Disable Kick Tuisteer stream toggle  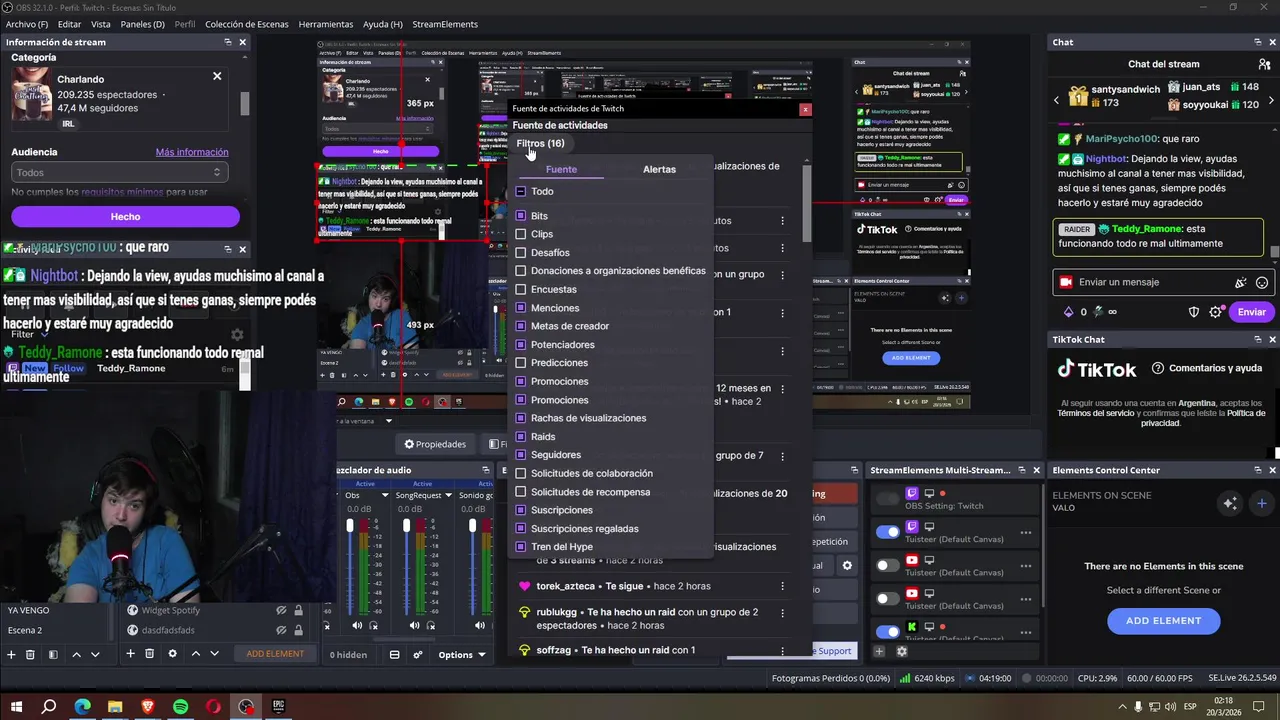[x=887, y=631]
